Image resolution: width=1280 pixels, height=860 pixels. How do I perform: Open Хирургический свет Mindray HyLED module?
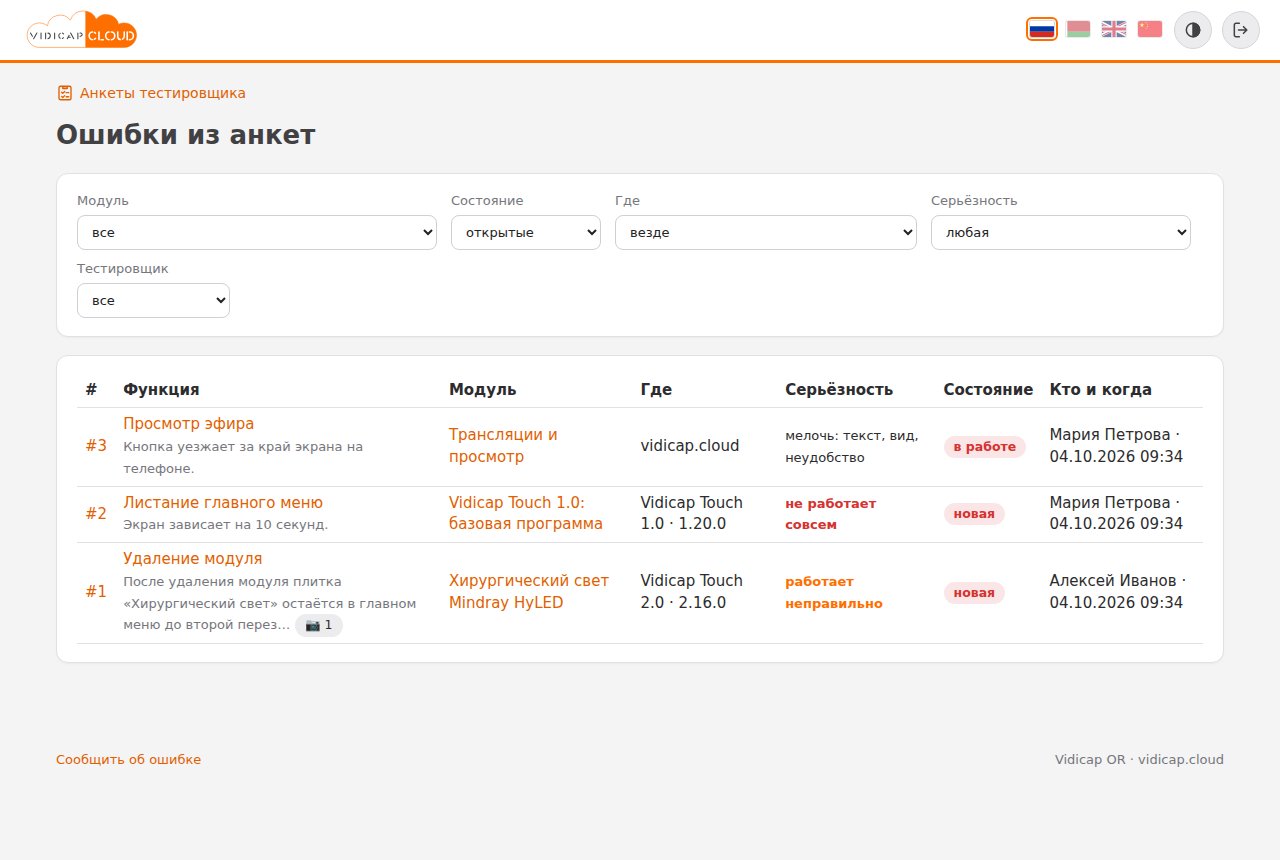point(529,591)
